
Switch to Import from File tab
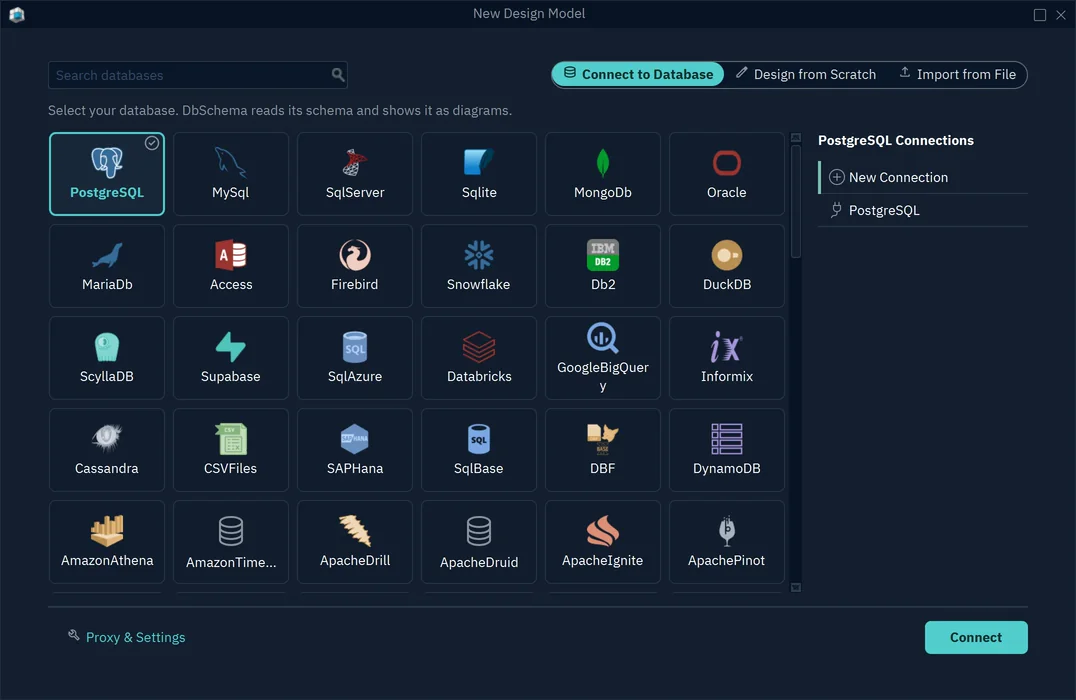pos(957,74)
